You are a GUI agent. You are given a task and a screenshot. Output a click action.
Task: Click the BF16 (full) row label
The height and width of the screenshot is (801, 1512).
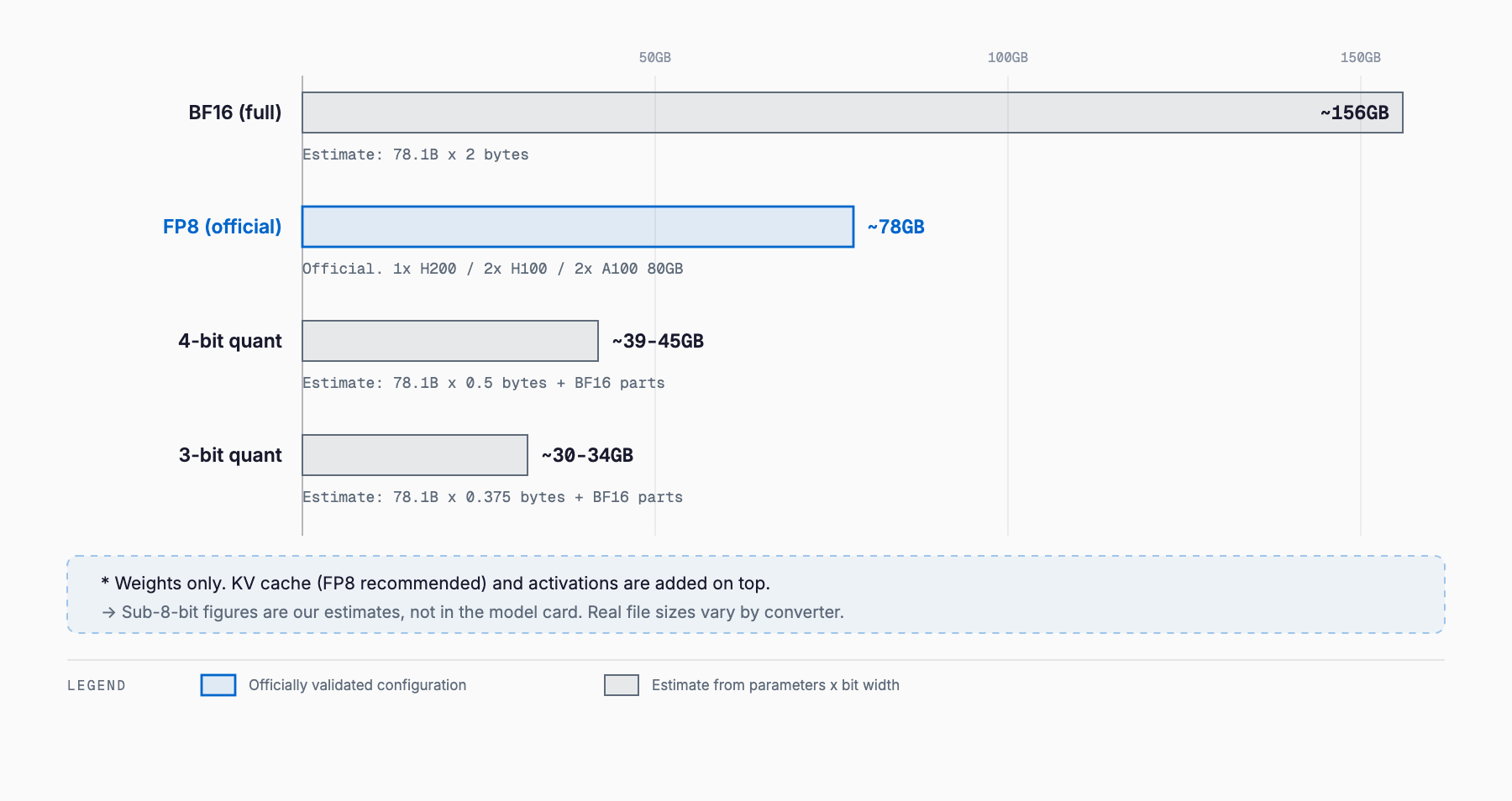235,113
